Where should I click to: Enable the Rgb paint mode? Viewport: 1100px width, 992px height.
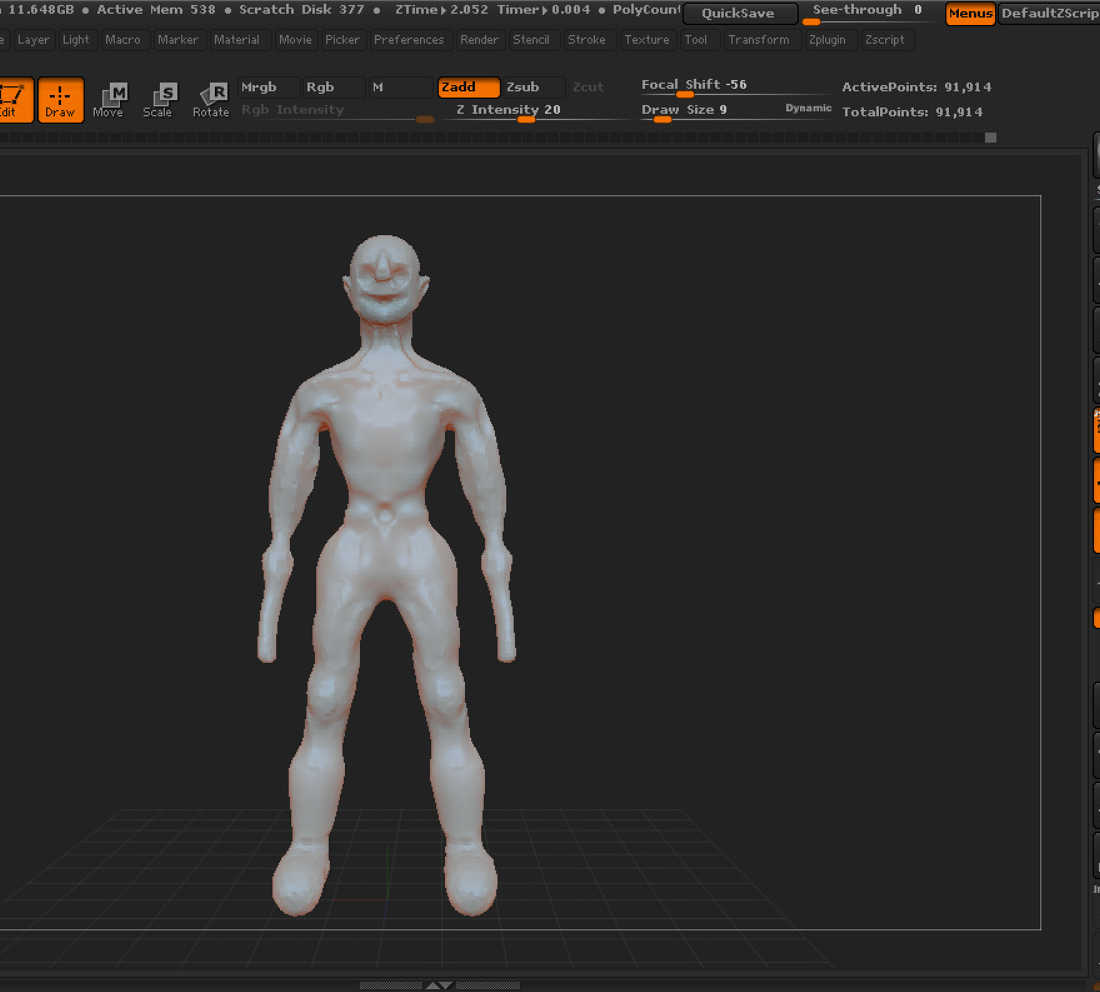point(334,87)
